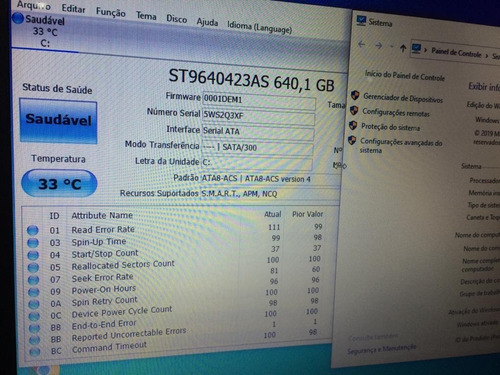Open Configurações avançadas do sistema link
The image size is (500, 375).
(x=401, y=146)
